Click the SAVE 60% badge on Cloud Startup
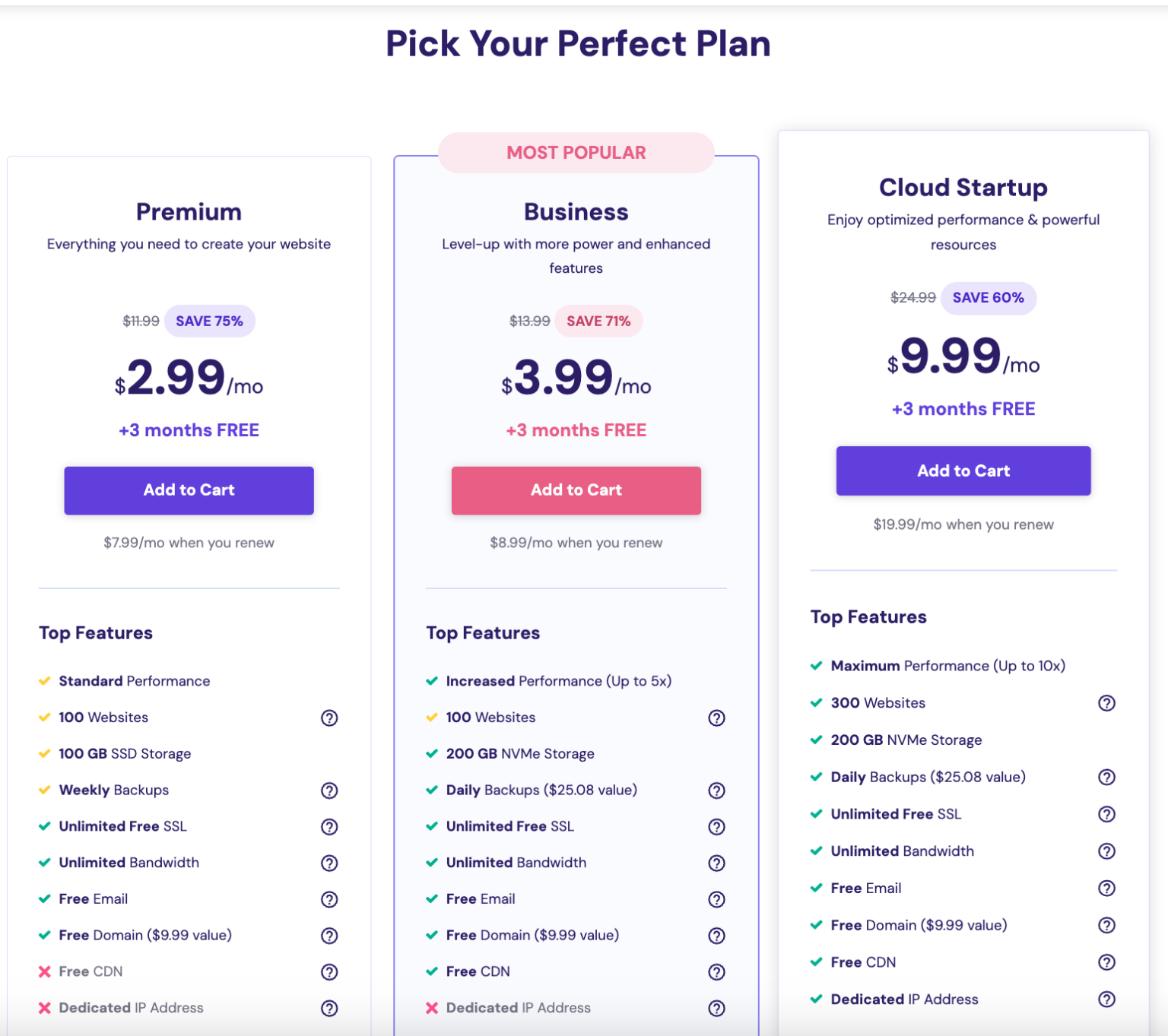Viewport: 1168px width, 1036px height. tap(989, 298)
